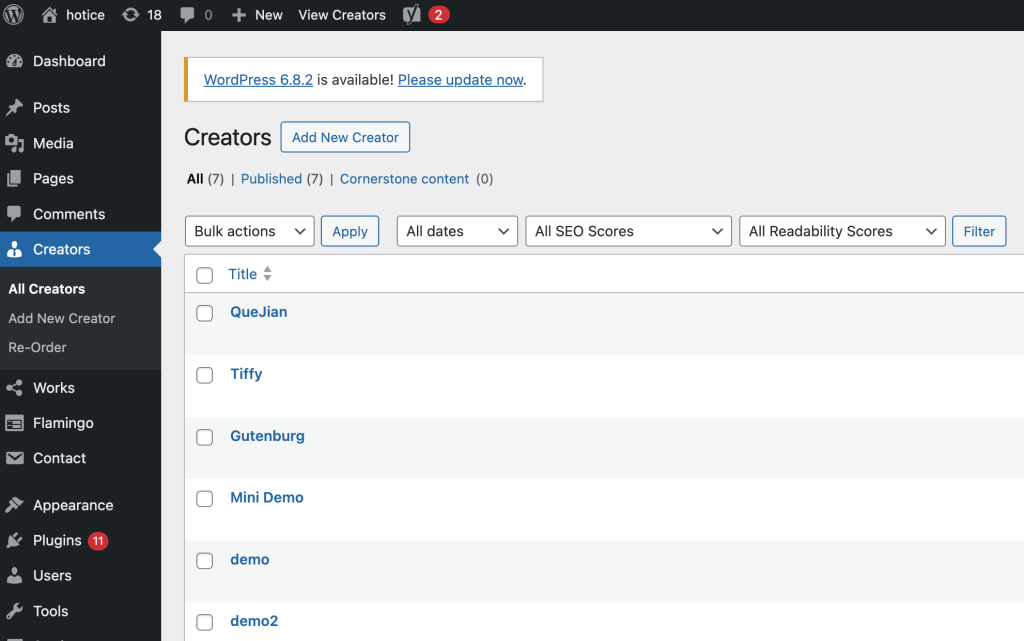Click the Plugins plug icon in the sidebar
This screenshot has width=1024, height=641.
click(x=15, y=541)
